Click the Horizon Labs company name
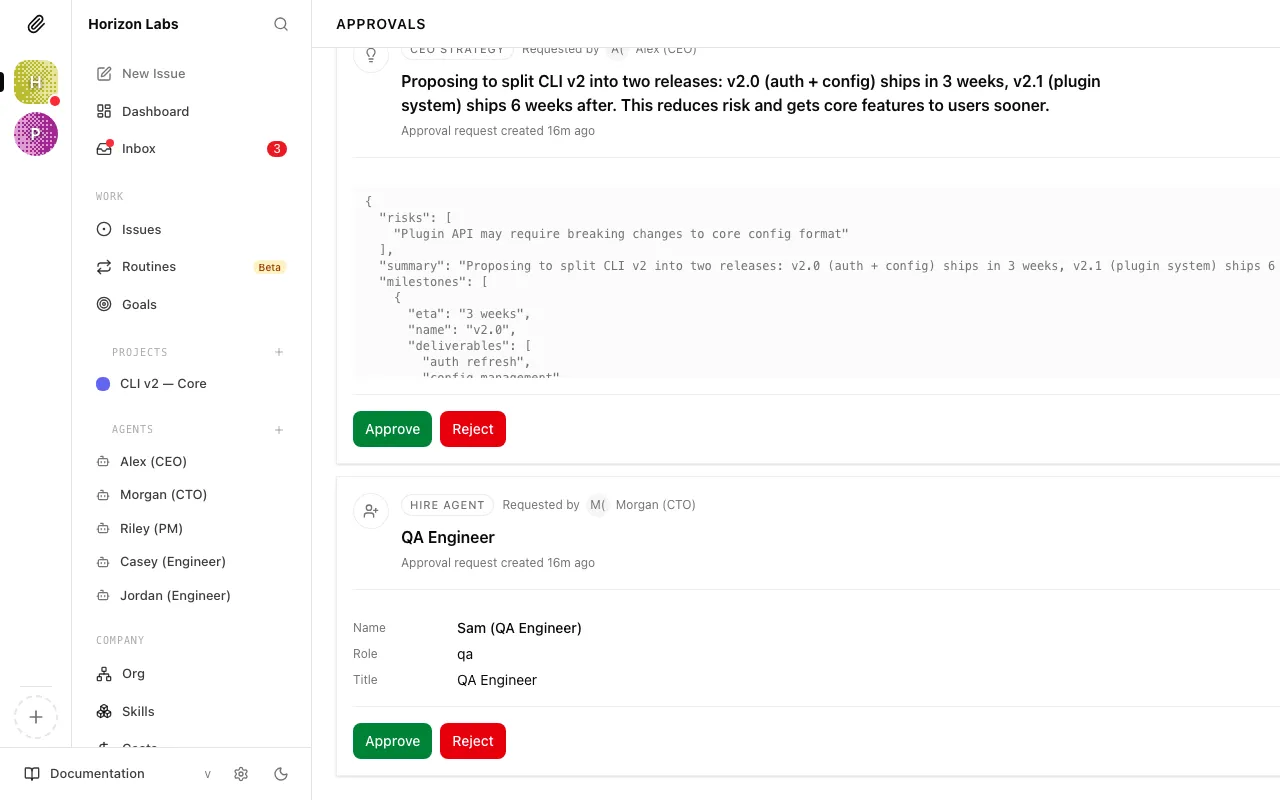The height and width of the screenshot is (800, 1280). pos(133,24)
